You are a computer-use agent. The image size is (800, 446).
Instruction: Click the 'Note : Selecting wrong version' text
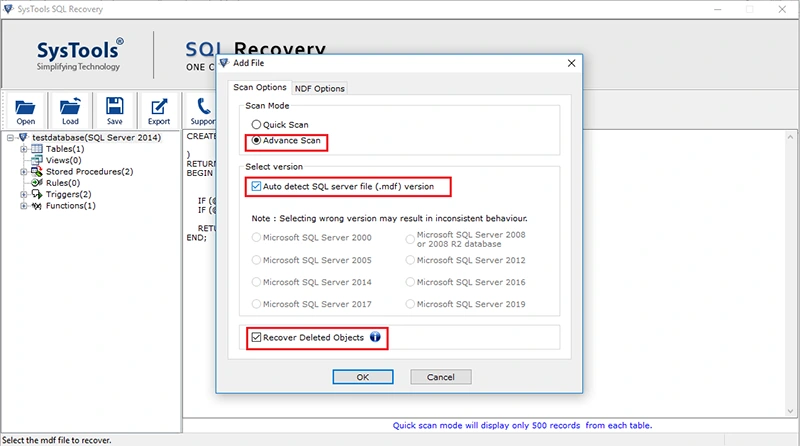tap(389, 218)
